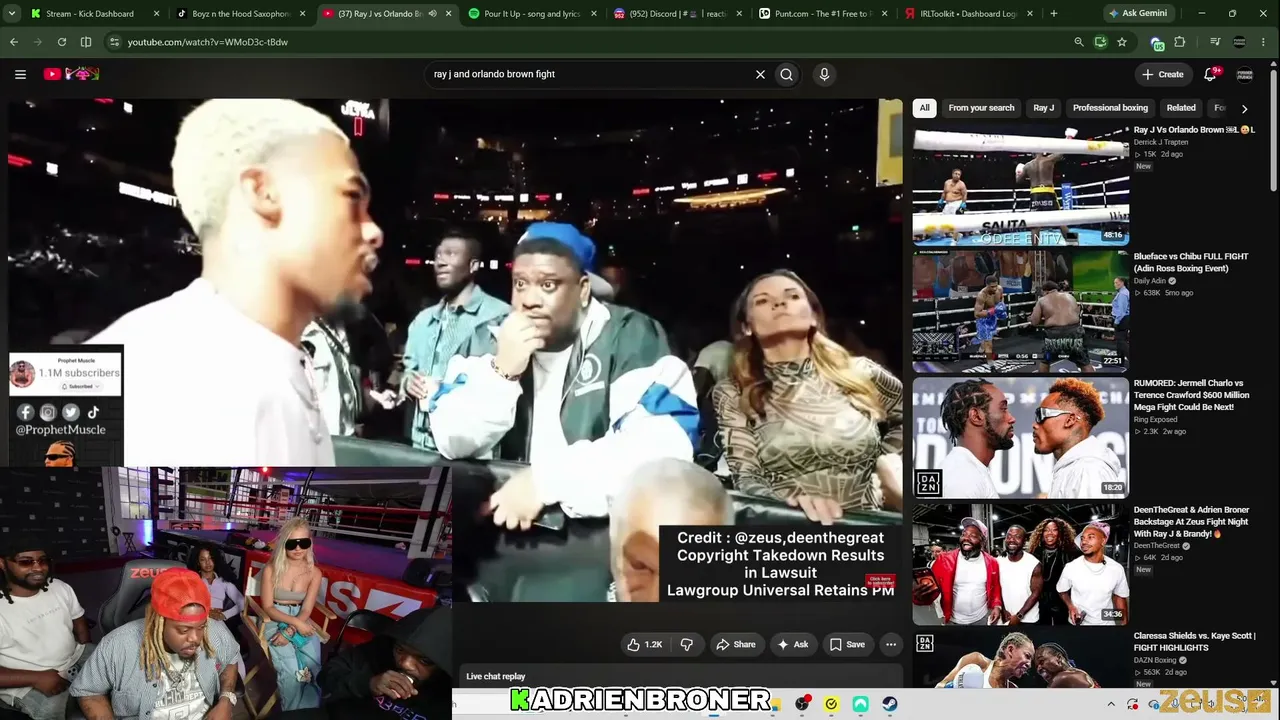Bookmark this page with the star
Viewport: 1280px width, 720px height.
tap(1122, 42)
